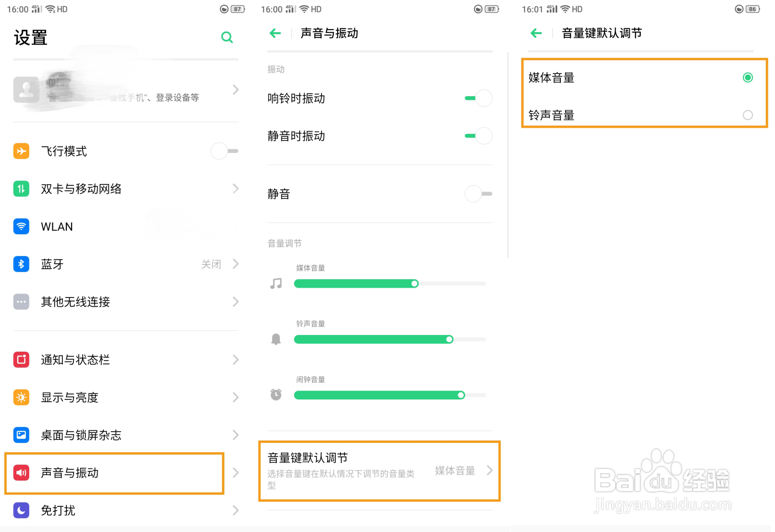The image size is (775, 532).
Task: Tap the account avatar icon
Action: [26, 89]
